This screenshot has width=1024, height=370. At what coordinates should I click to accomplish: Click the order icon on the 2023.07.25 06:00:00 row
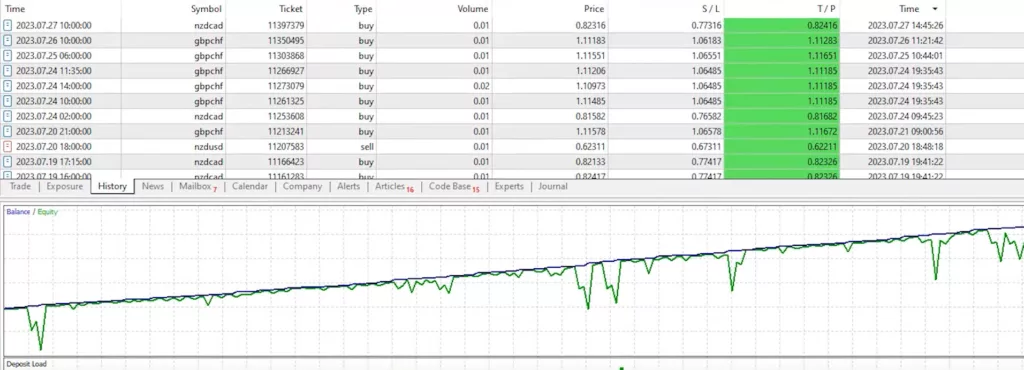click(8, 55)
